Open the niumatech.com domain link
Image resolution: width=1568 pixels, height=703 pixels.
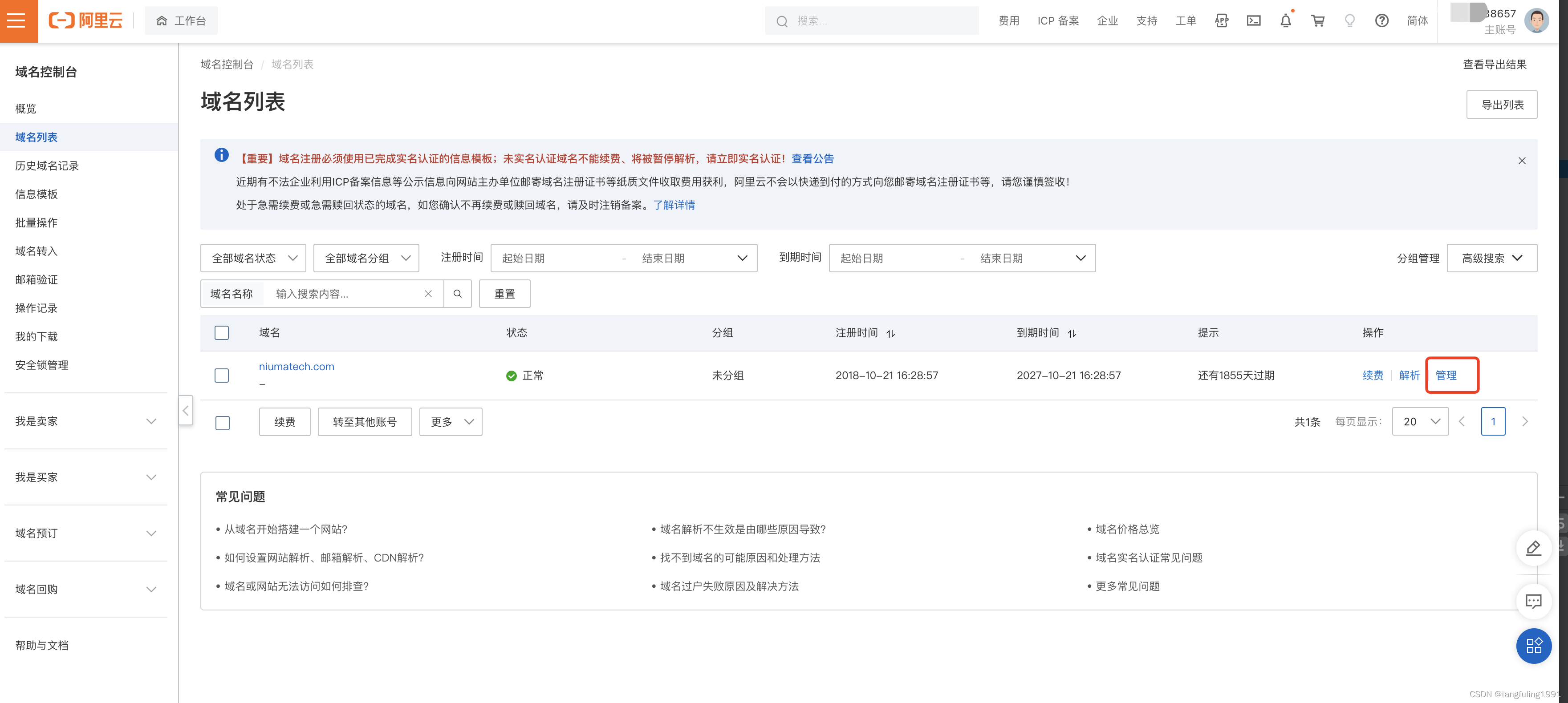297,366
